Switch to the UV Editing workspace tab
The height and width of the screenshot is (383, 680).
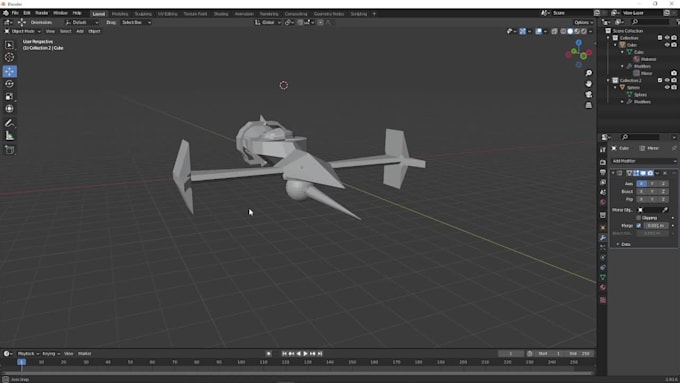click(x=167, y=14)
